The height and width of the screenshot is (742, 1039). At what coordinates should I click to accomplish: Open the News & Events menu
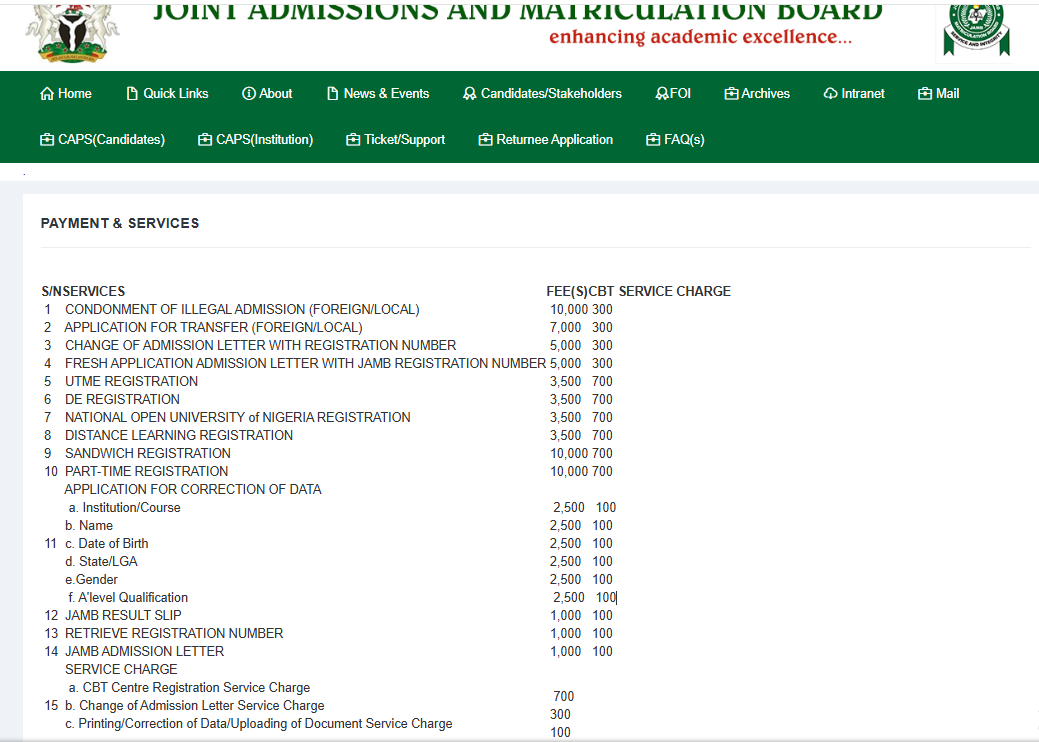[378, 94]
